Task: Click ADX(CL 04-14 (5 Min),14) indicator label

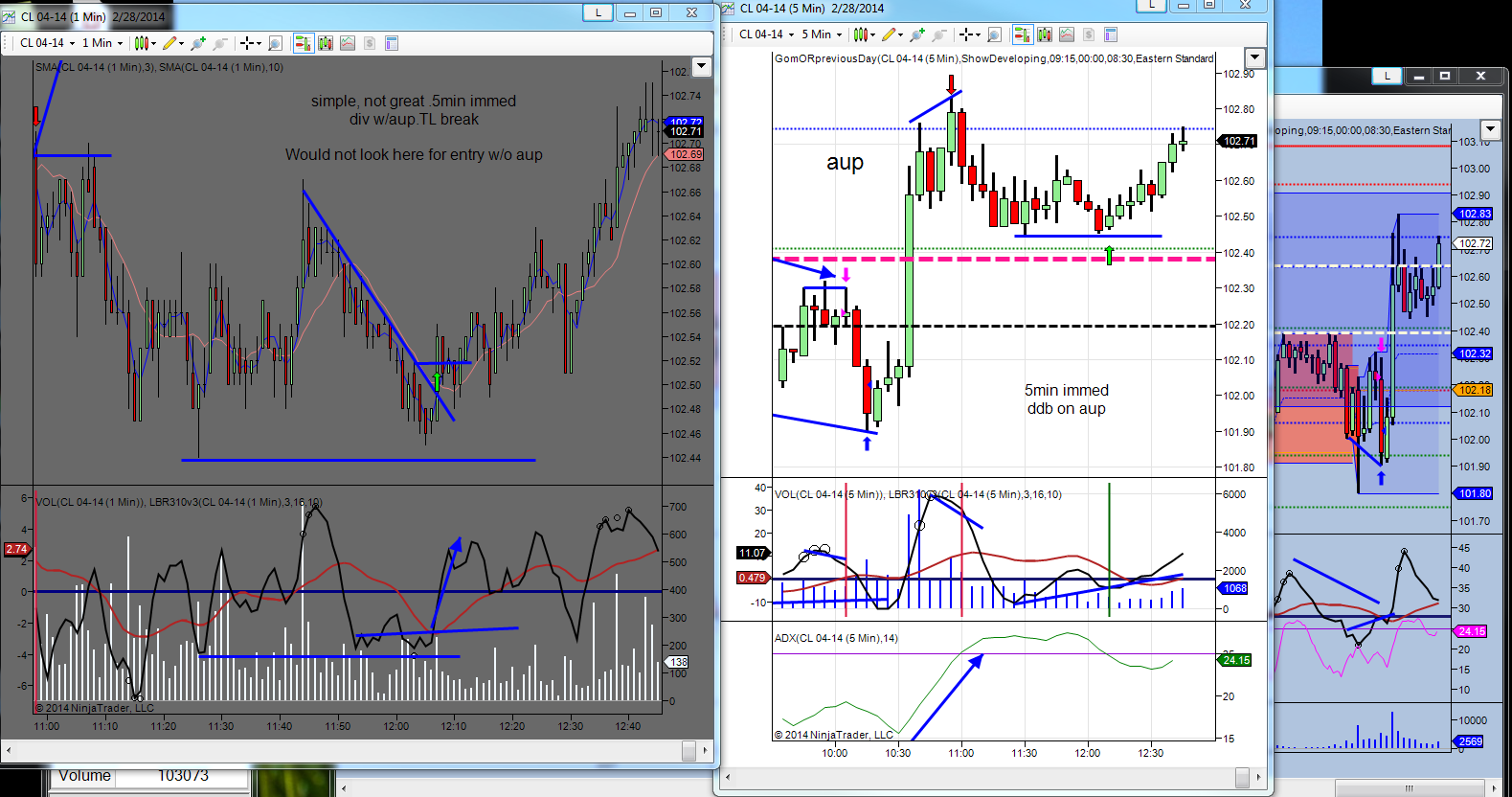Action: click(x=836, y=638)
